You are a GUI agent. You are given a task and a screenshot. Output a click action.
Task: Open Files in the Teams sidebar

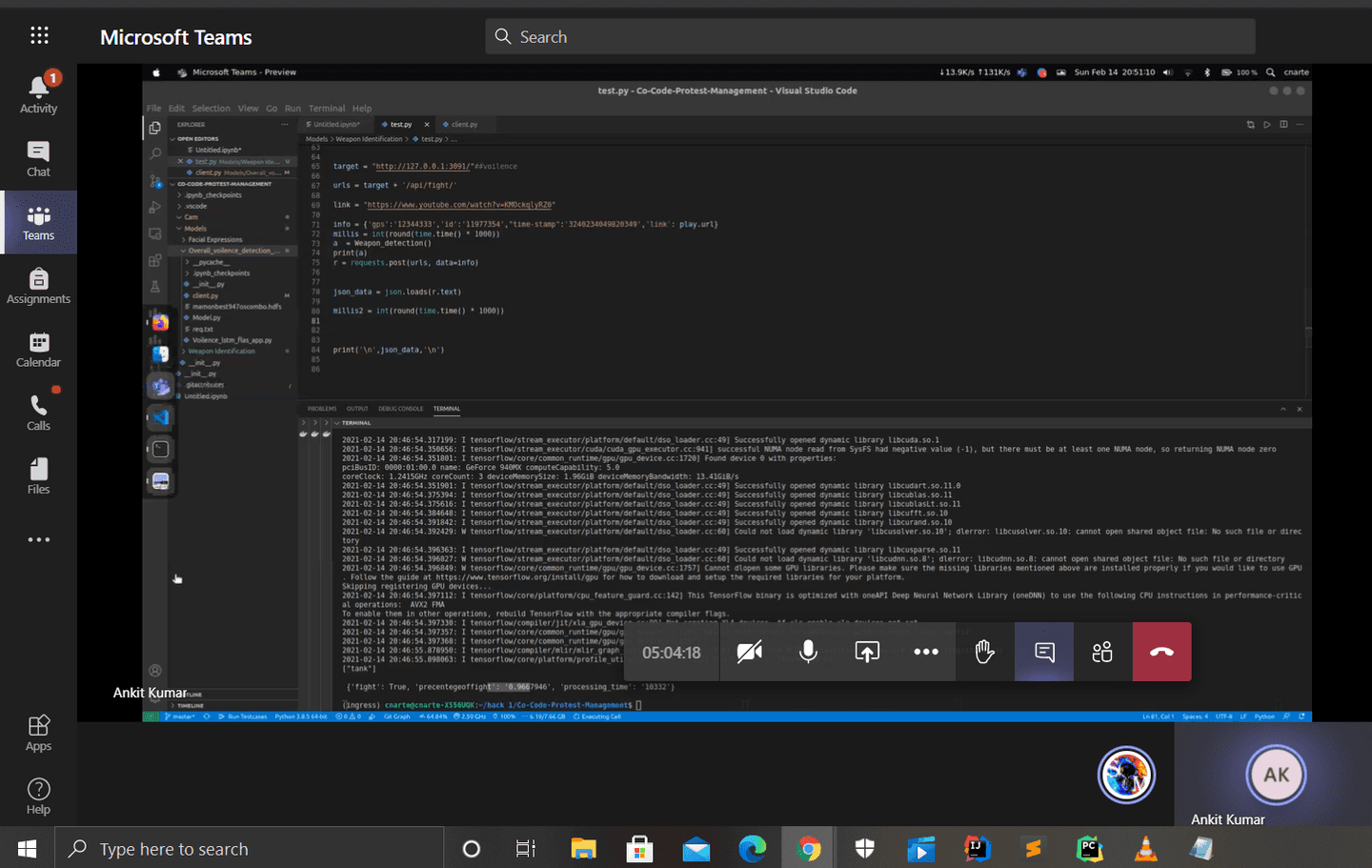pos(38,476)
